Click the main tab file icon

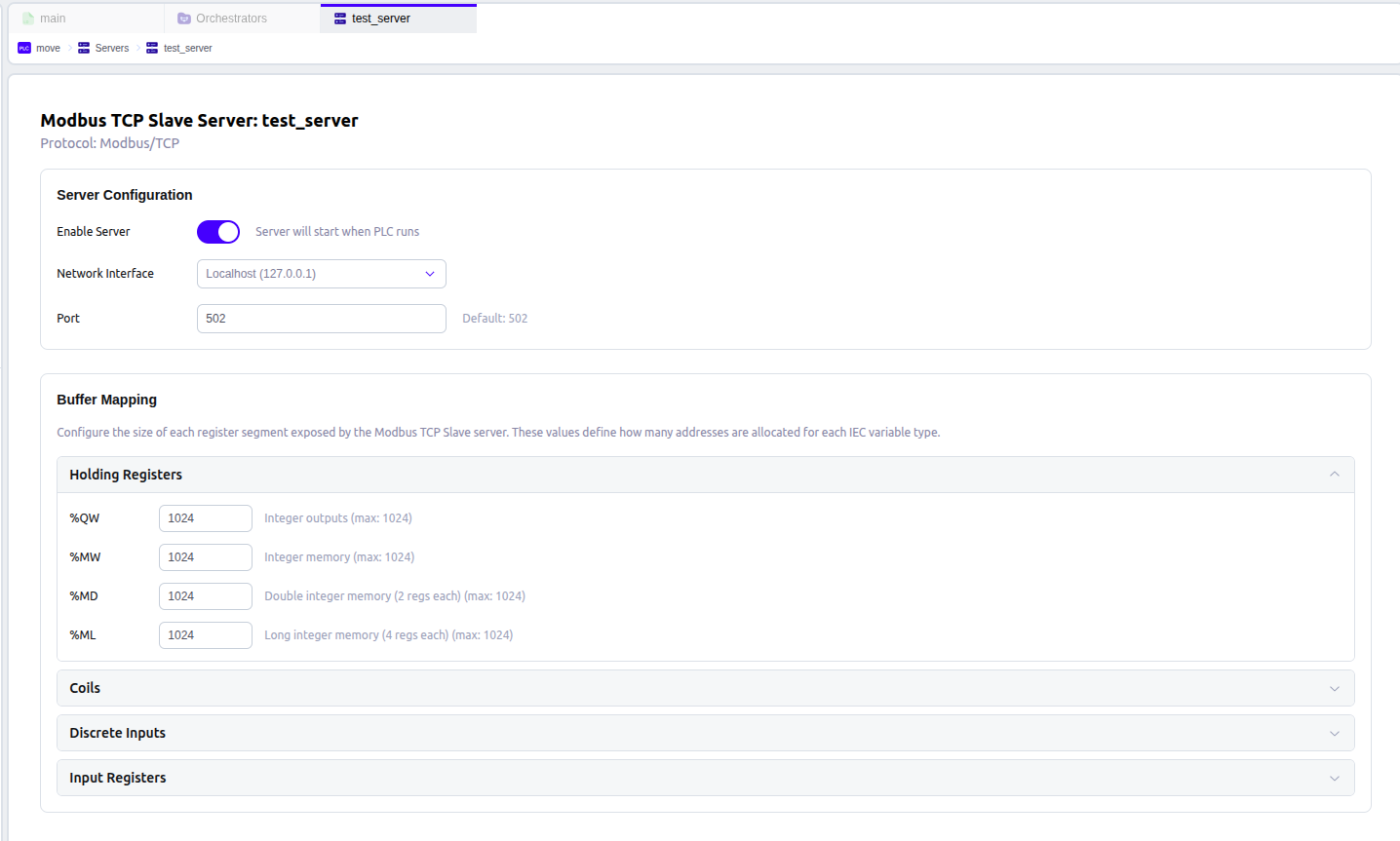(28, 19)
